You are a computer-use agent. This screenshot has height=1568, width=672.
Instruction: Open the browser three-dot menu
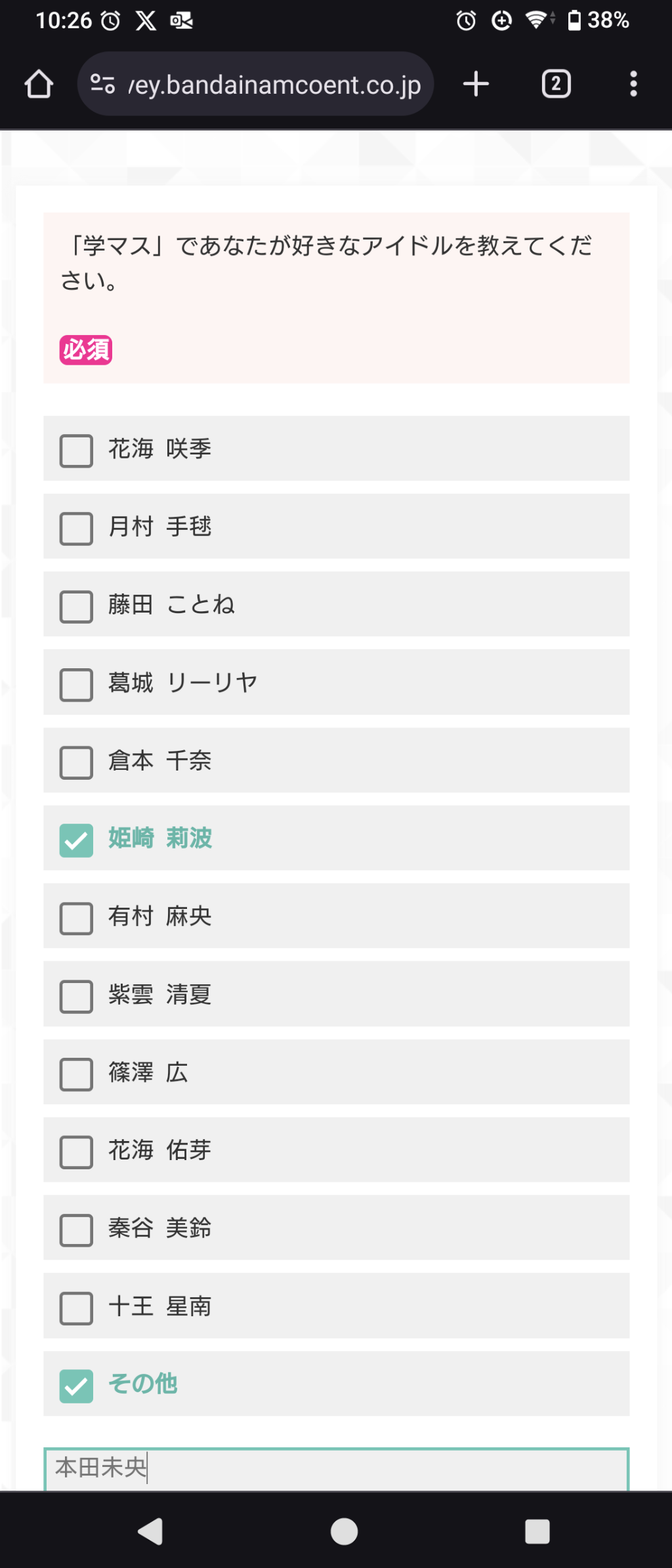coord(633,85)
